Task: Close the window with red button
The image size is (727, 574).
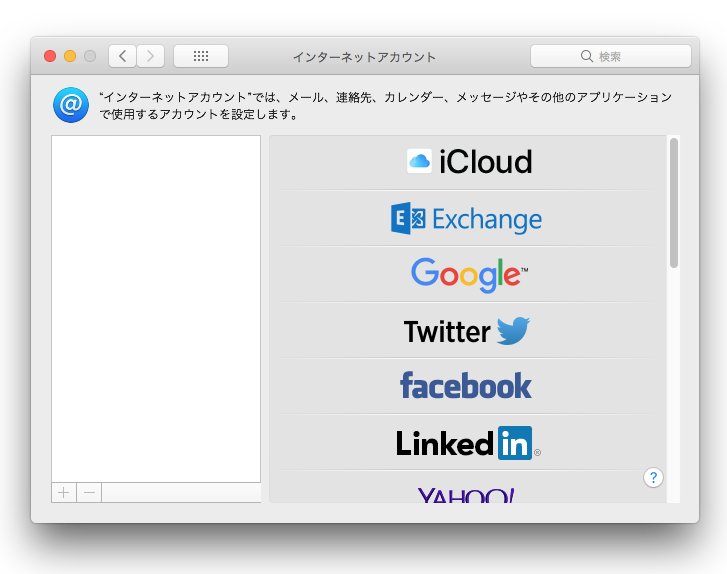Action: tap(50, 56)
